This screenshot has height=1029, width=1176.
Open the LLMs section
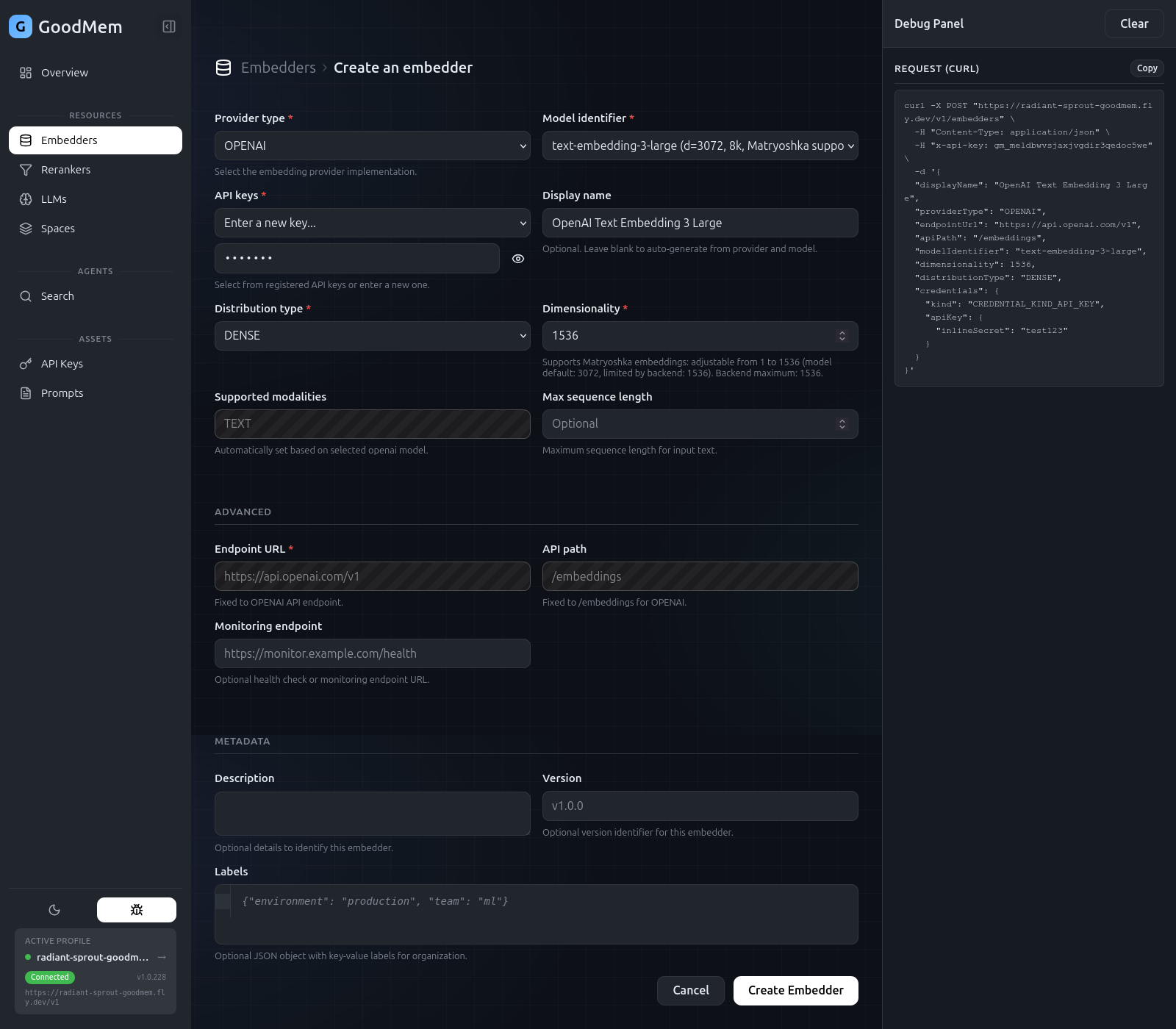tap(55, 198)
